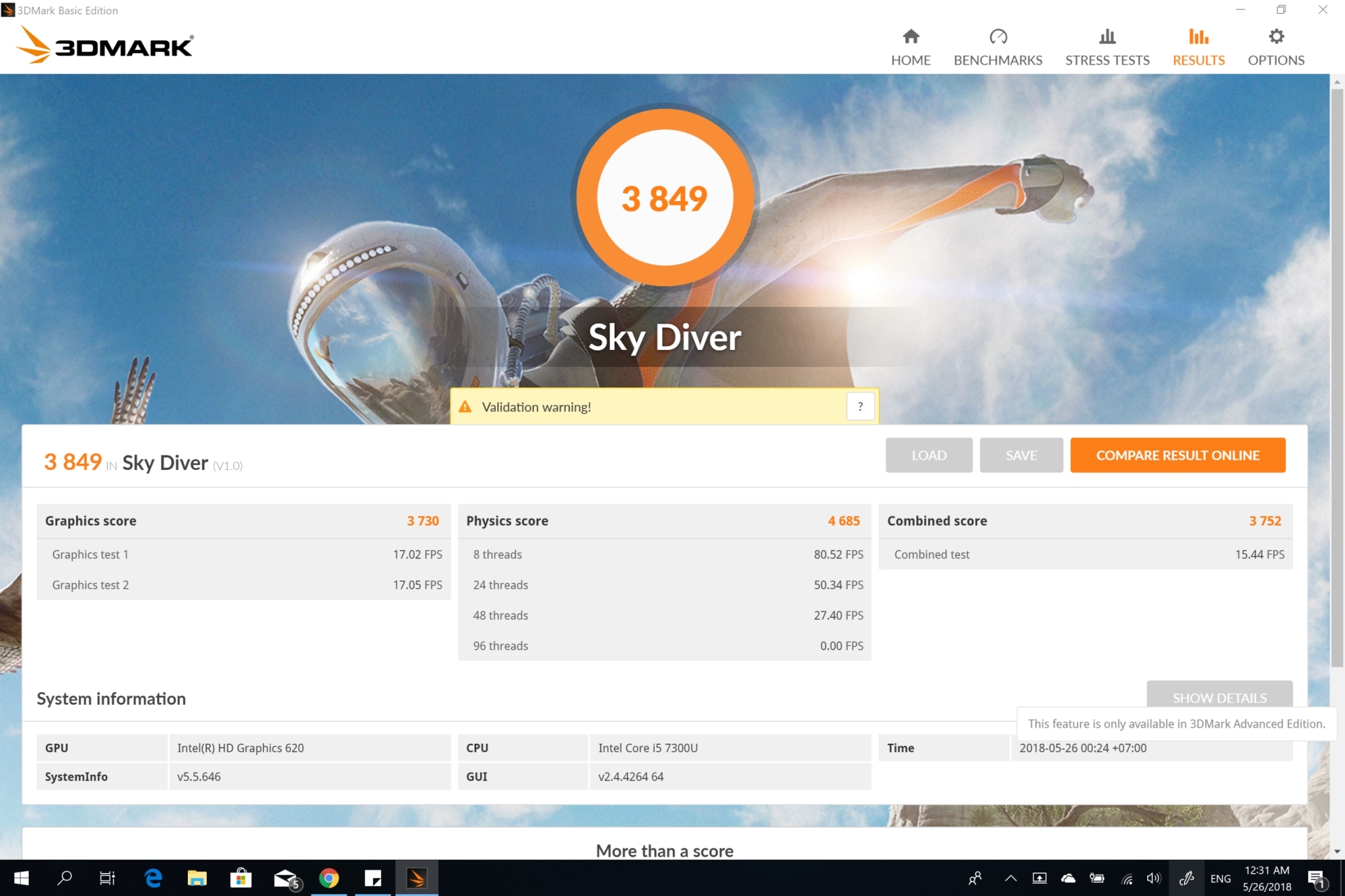This screenshot has height=896, width=1345.
Task: Open the volume tray icon
Action: [x=1154, y=878]
